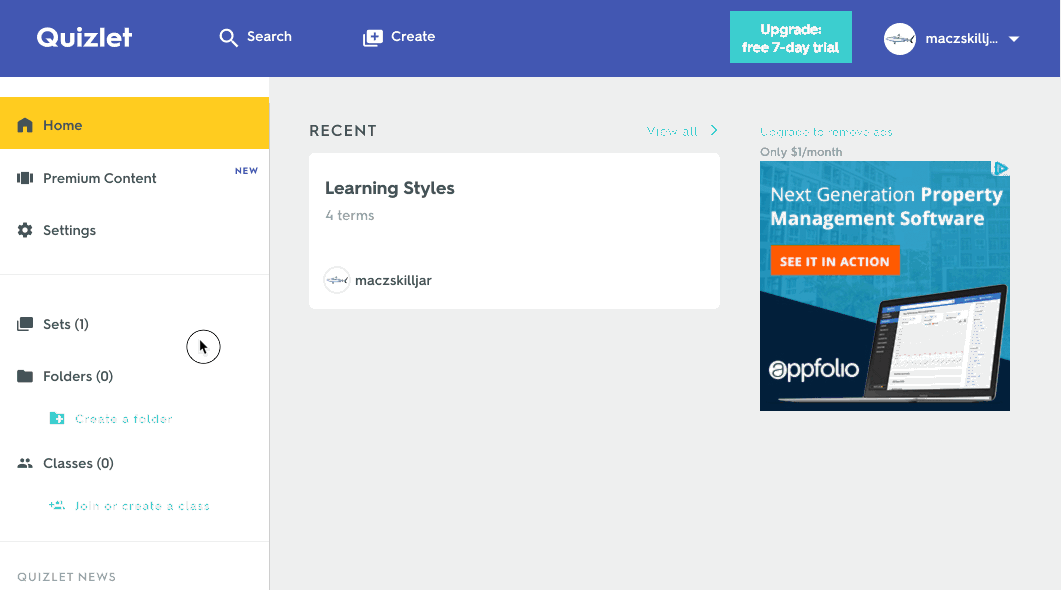The image size is (1061, 590).
Task: Click Upgrade free 7-day trial button
Action: (790, 38)
